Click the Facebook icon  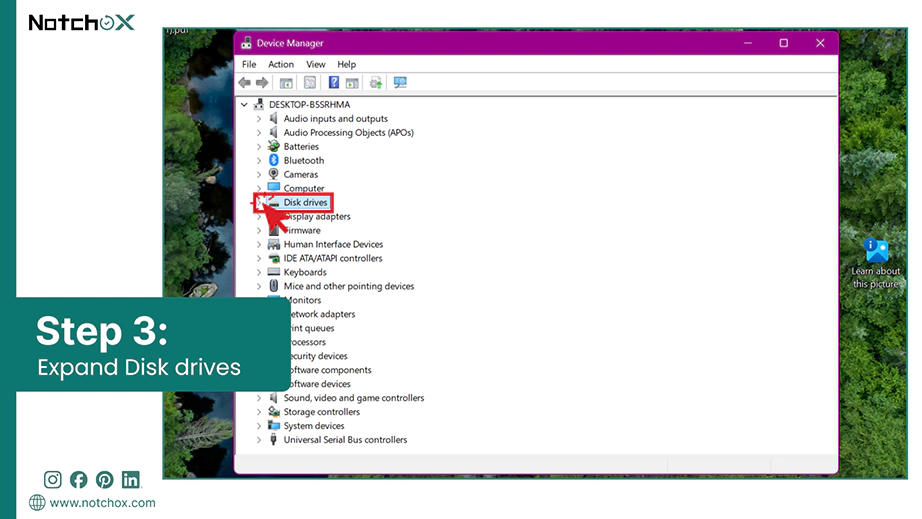(78, 480)
